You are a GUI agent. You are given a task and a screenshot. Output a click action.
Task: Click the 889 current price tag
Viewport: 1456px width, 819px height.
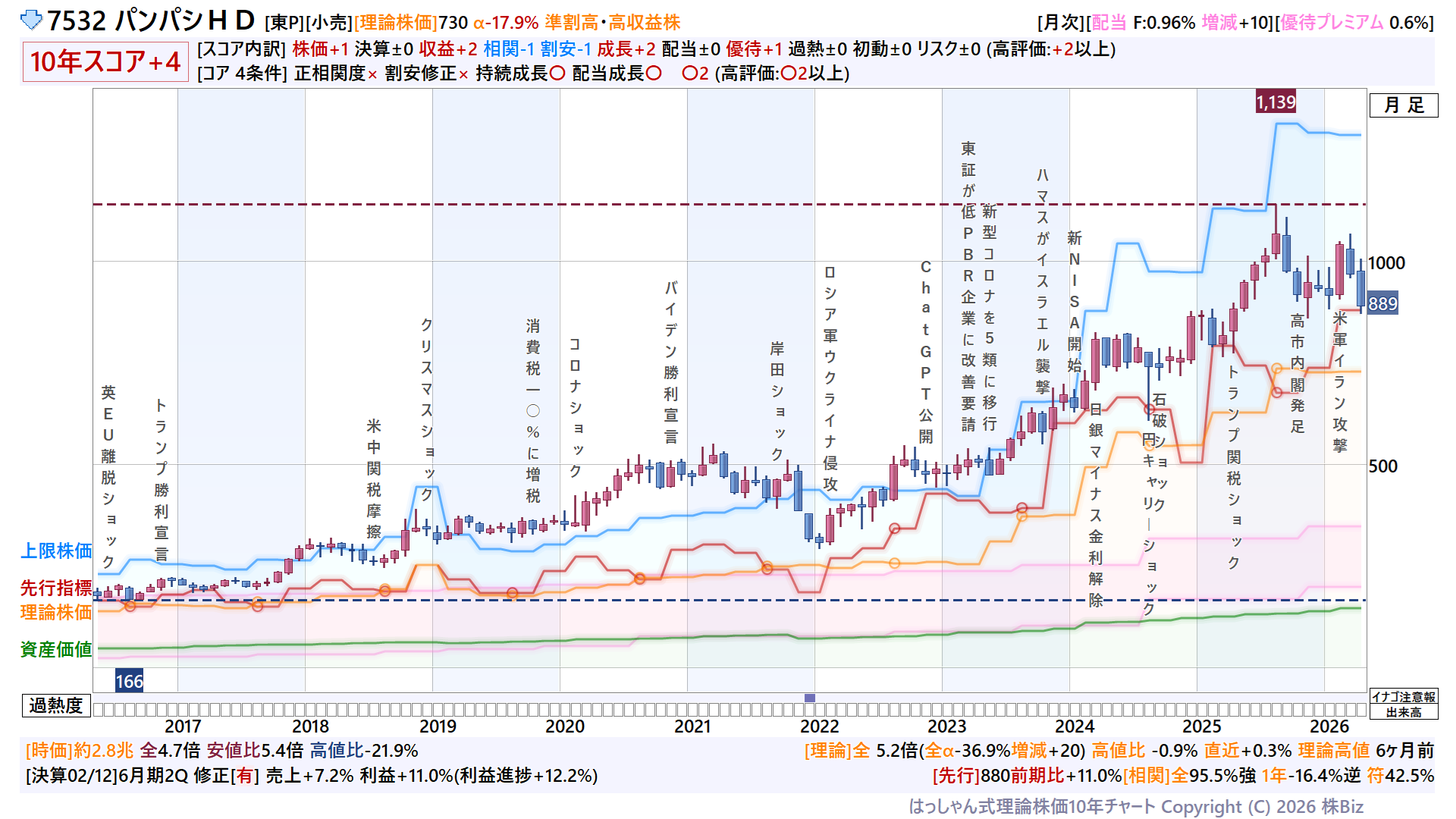click(1382, 304)
